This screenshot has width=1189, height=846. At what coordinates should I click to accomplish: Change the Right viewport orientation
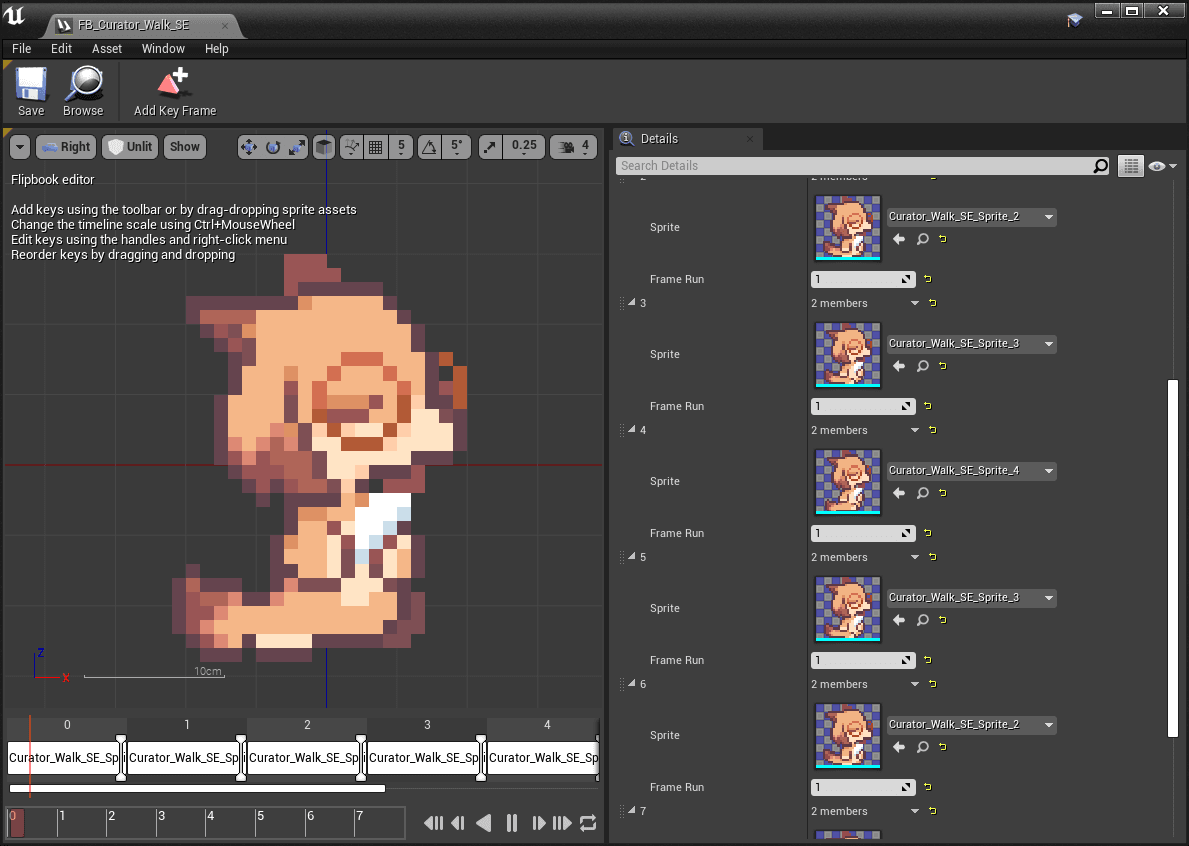66,147
